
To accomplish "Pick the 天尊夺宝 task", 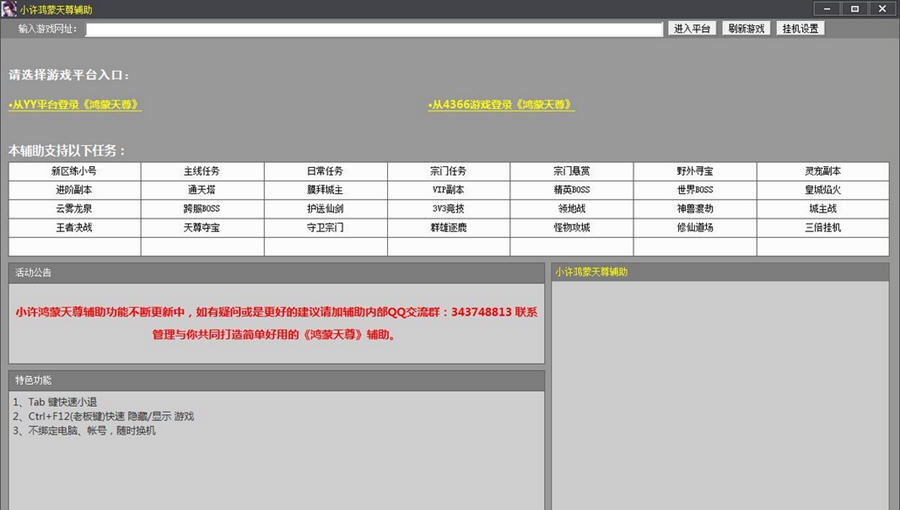I will pos(202,228).
